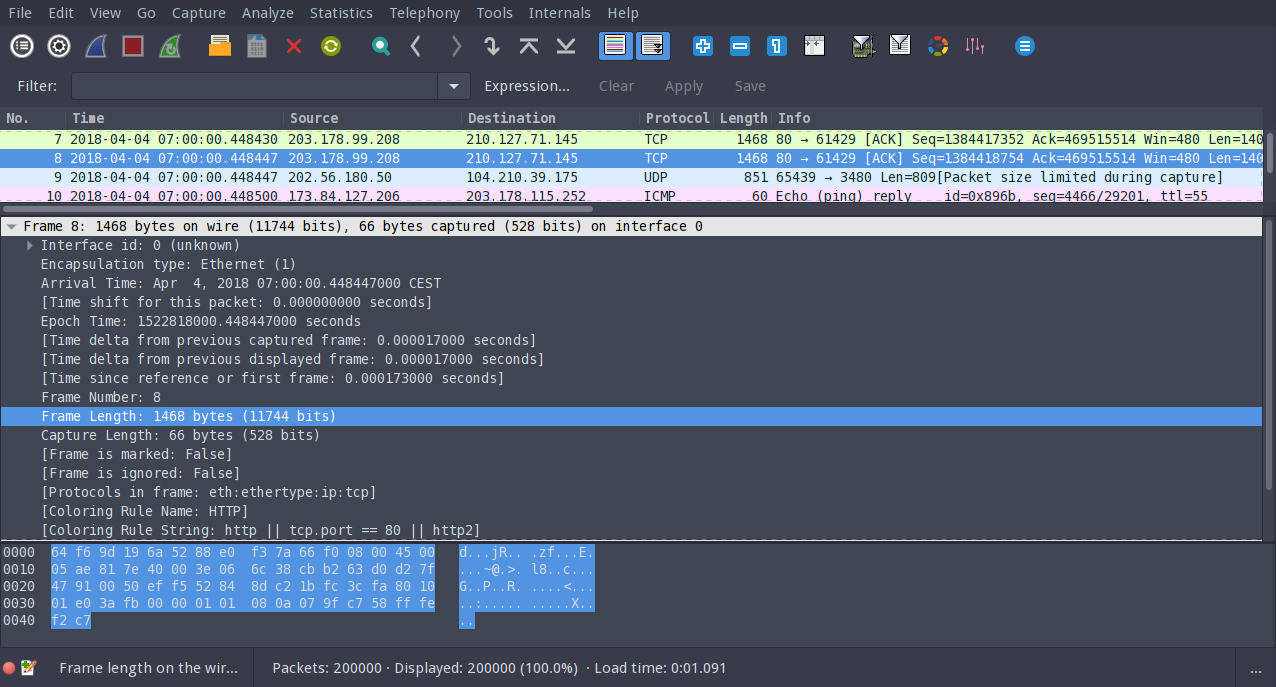Open the display filter history dropdown
Screen dimensions: 1276x687
tap(455, 86)
